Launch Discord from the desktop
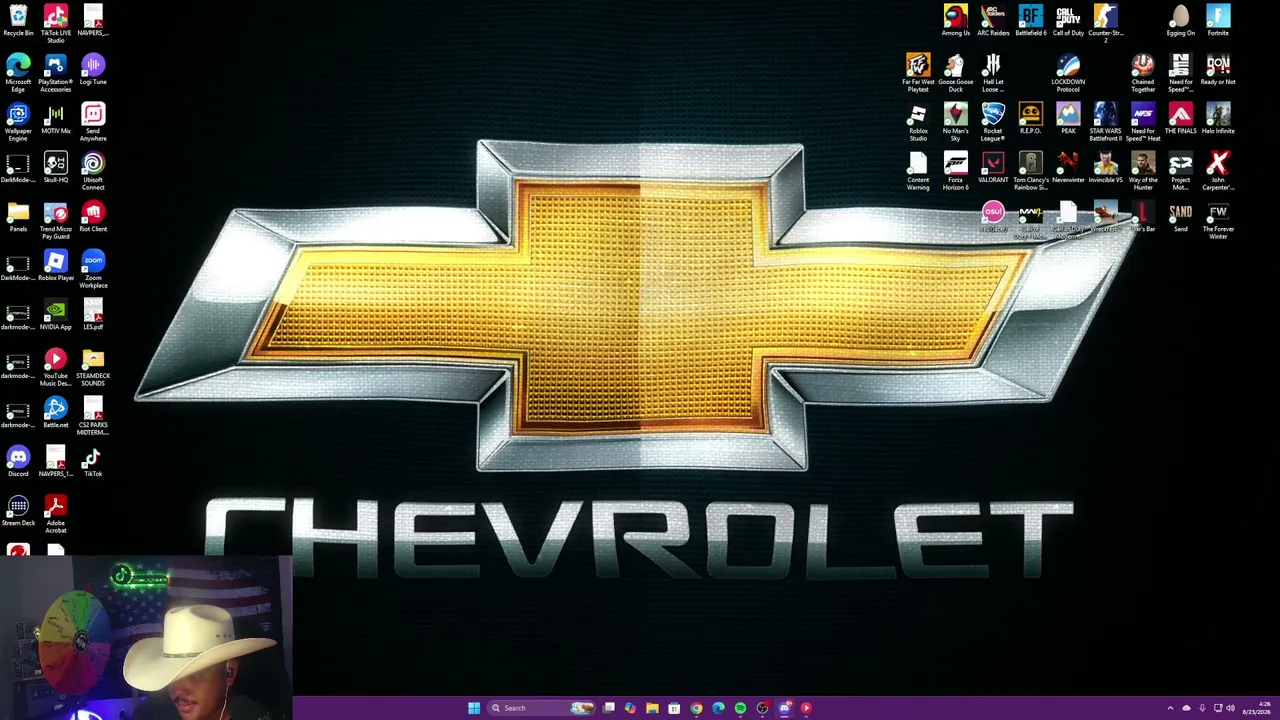The height and width of the screenshot is (720, 1280). tap(18, 461)
